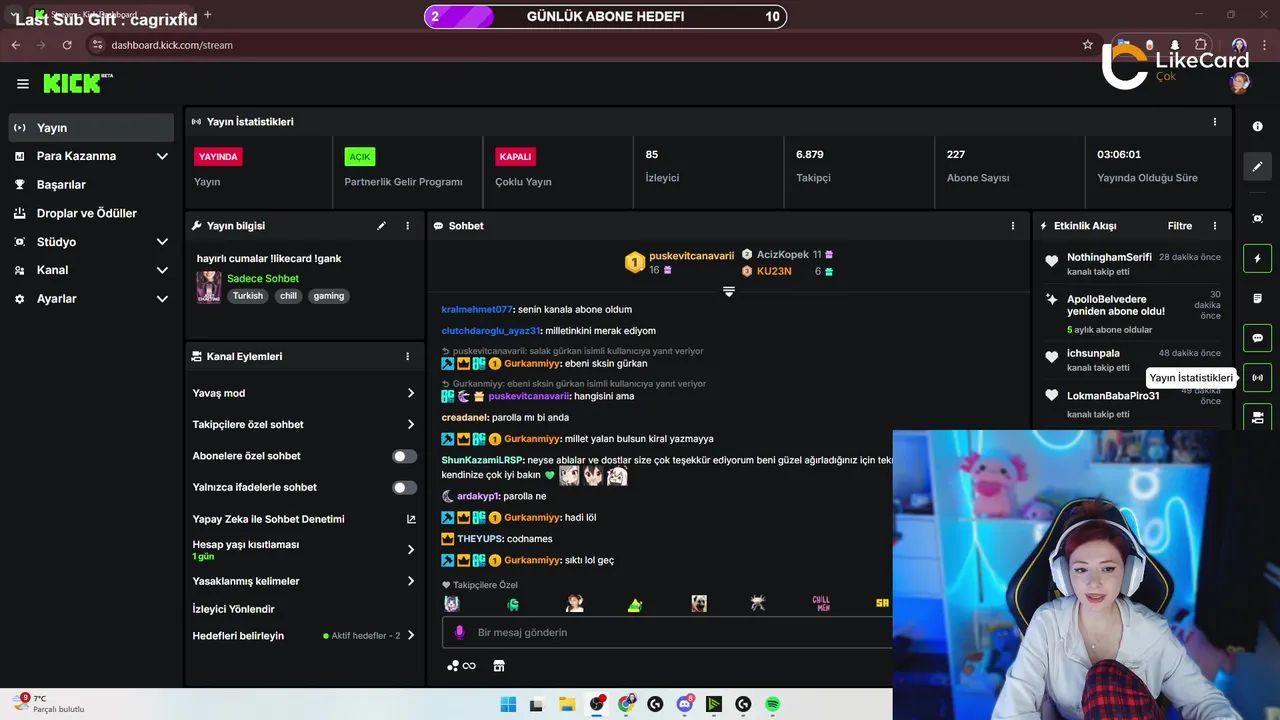Open the Sohbet panel's three-dot menu

coord(1013,226)
